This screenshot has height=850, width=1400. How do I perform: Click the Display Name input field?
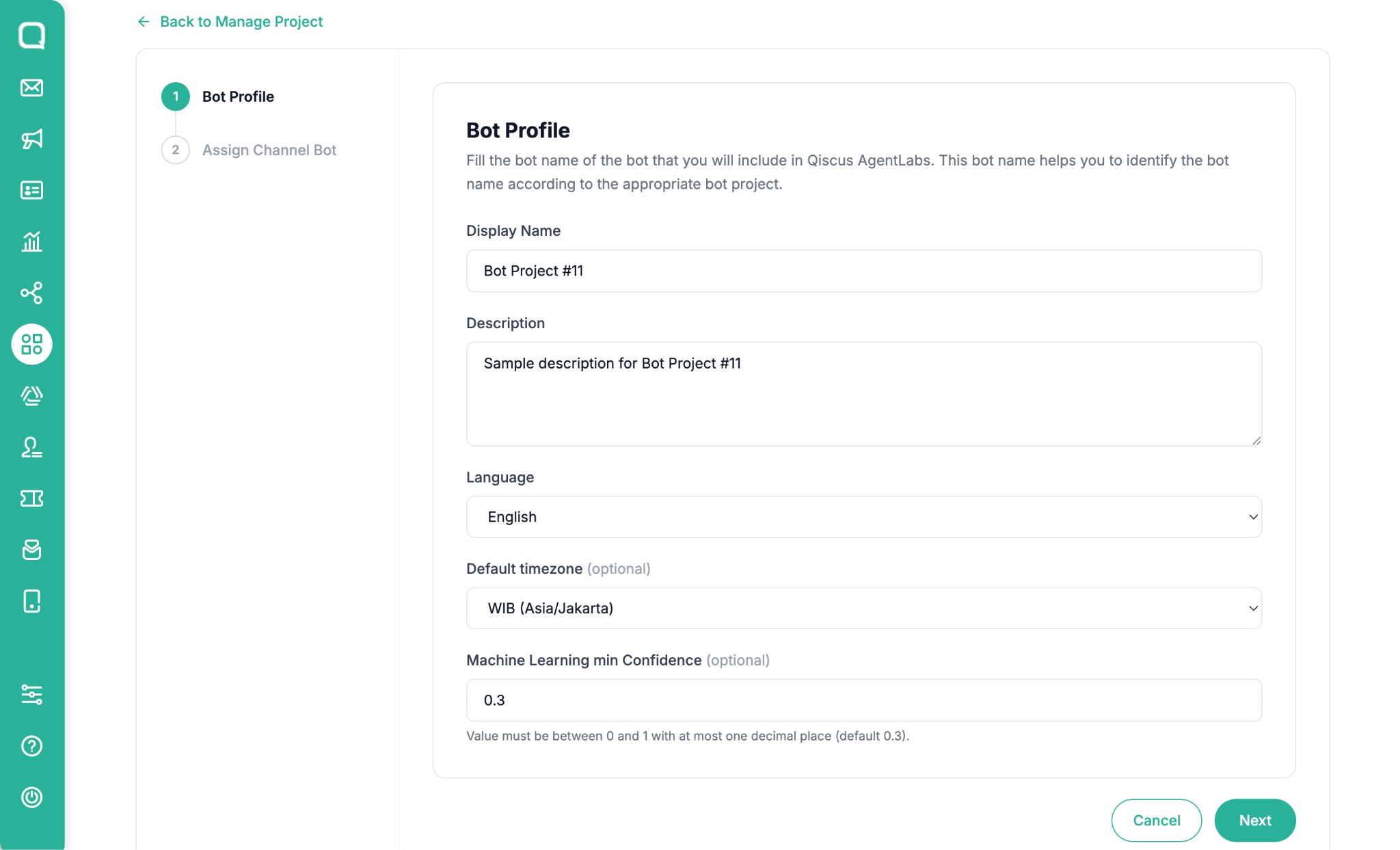coord(864,271)
